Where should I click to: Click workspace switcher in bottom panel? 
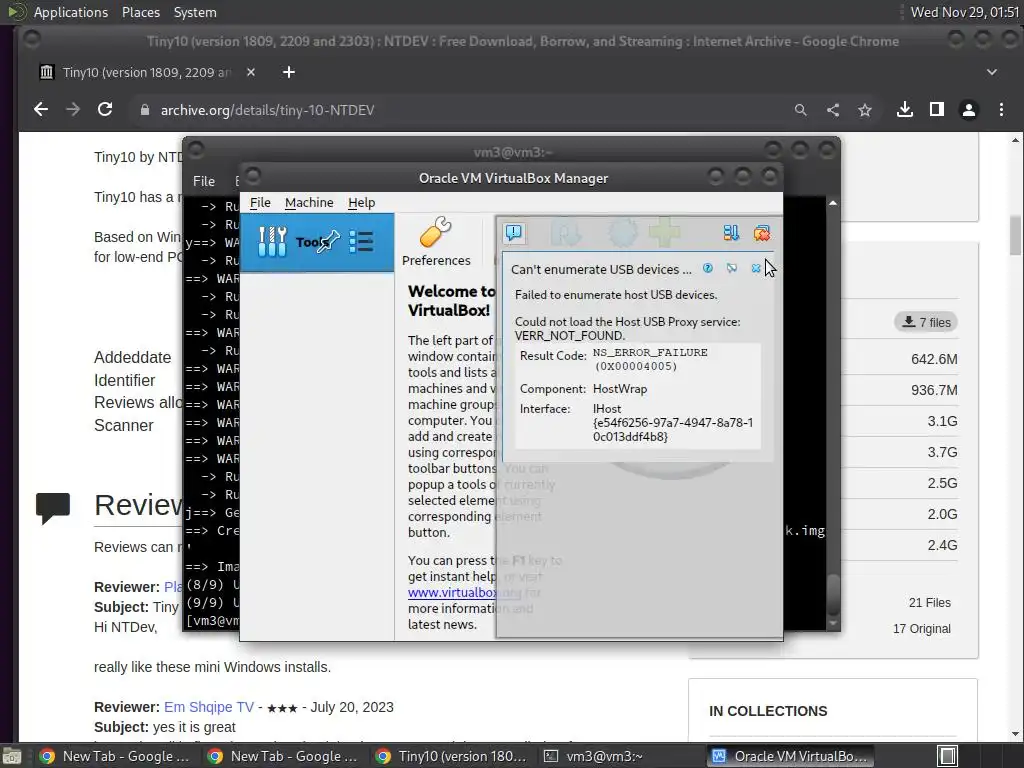[x=948, y=756]
